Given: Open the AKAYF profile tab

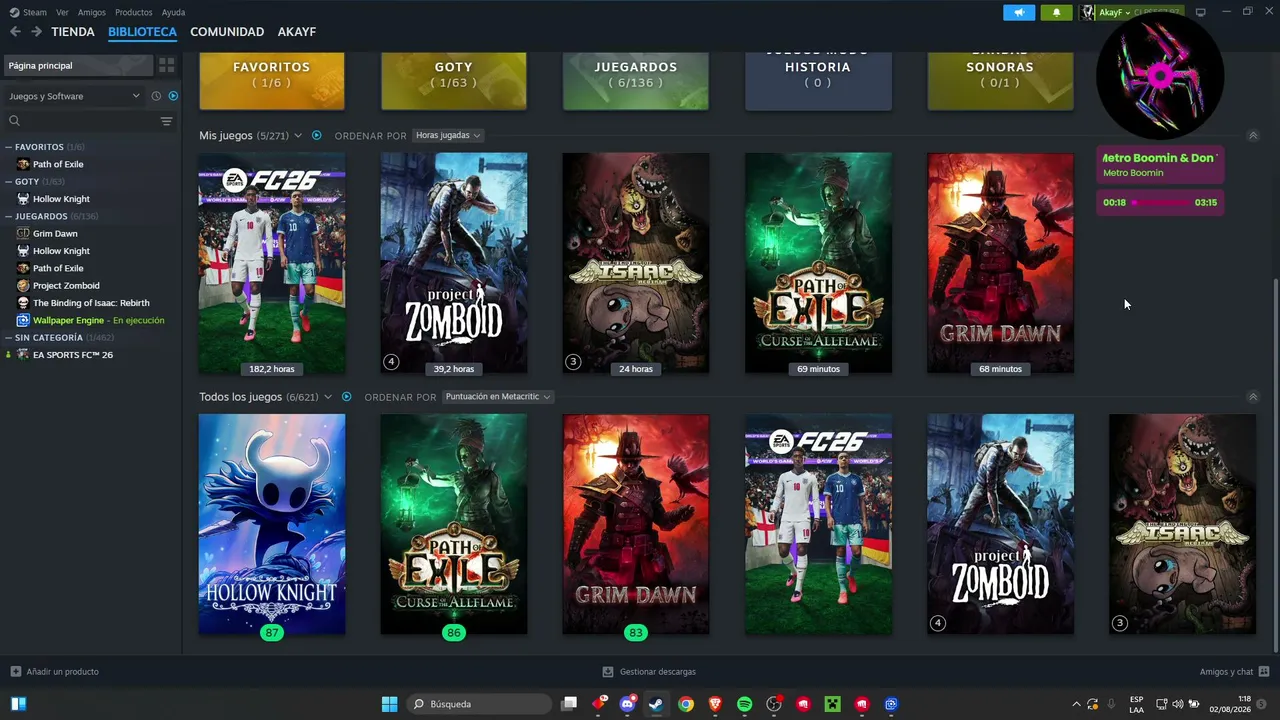Looking at the screenshot, I should [x=297, y=32].
